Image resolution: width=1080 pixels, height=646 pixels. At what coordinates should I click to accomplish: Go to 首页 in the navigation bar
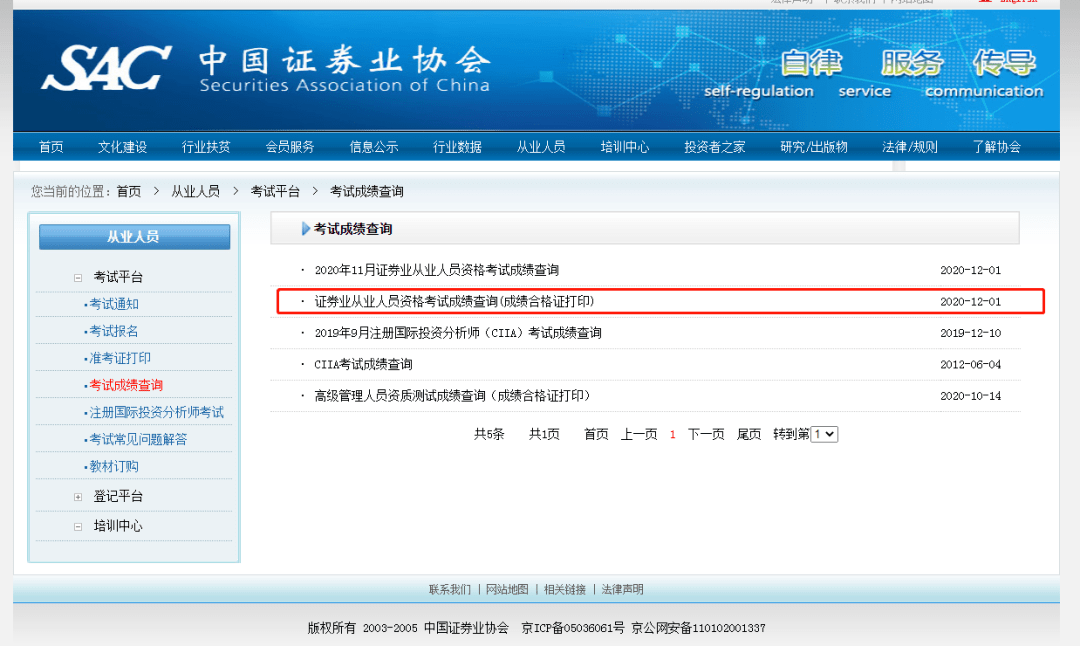coord(51,146)
